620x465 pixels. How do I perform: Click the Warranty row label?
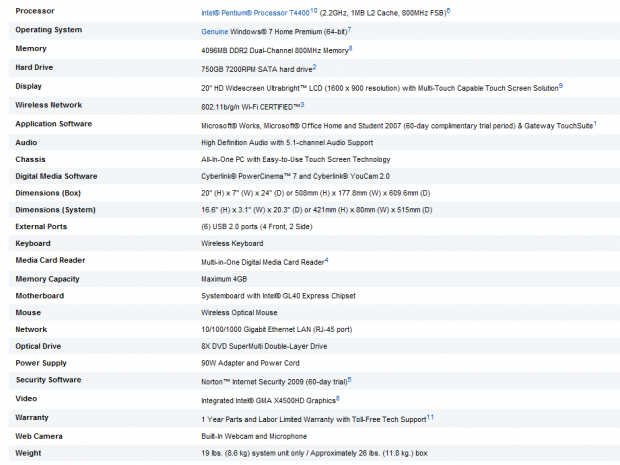(x=32, y=418)
